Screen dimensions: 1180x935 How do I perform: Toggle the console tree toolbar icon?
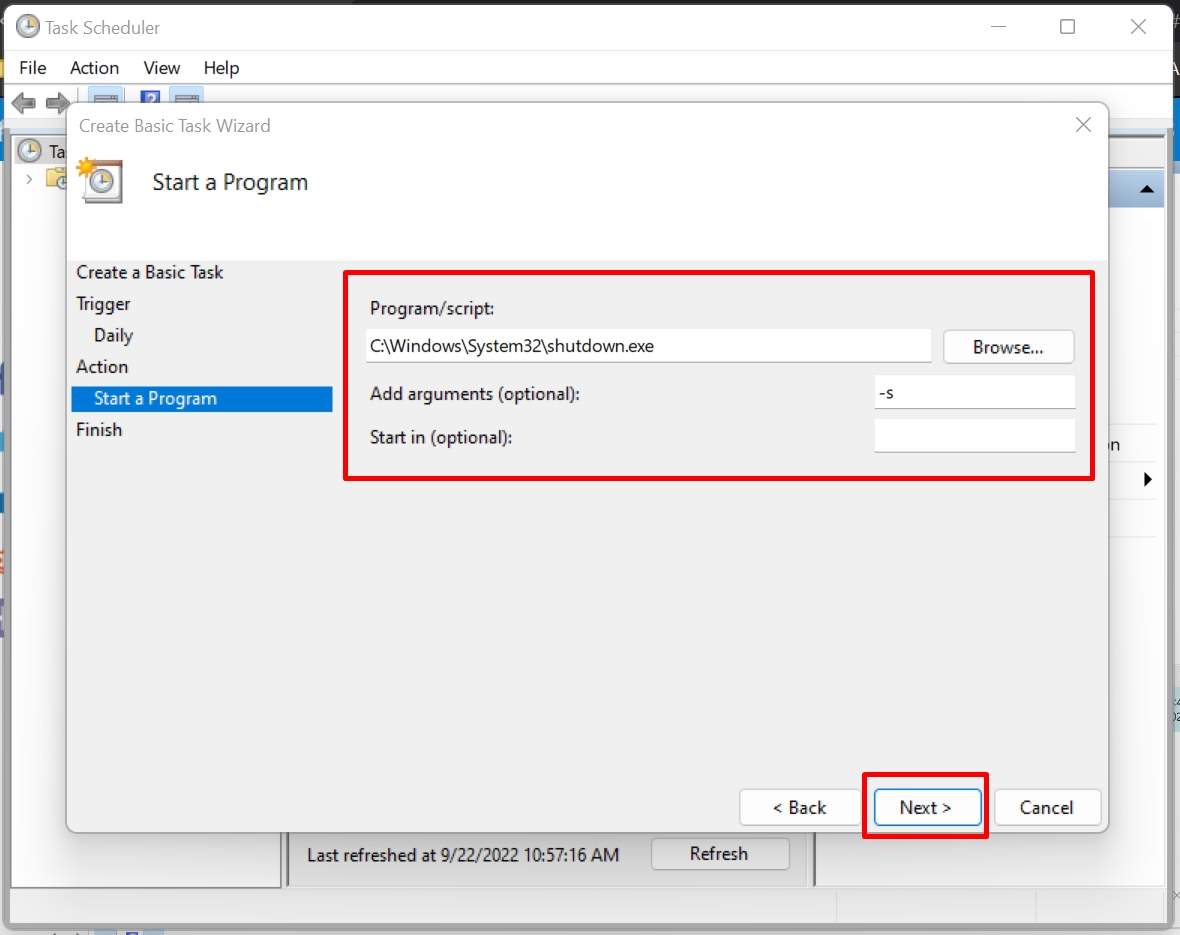[105, 98]
